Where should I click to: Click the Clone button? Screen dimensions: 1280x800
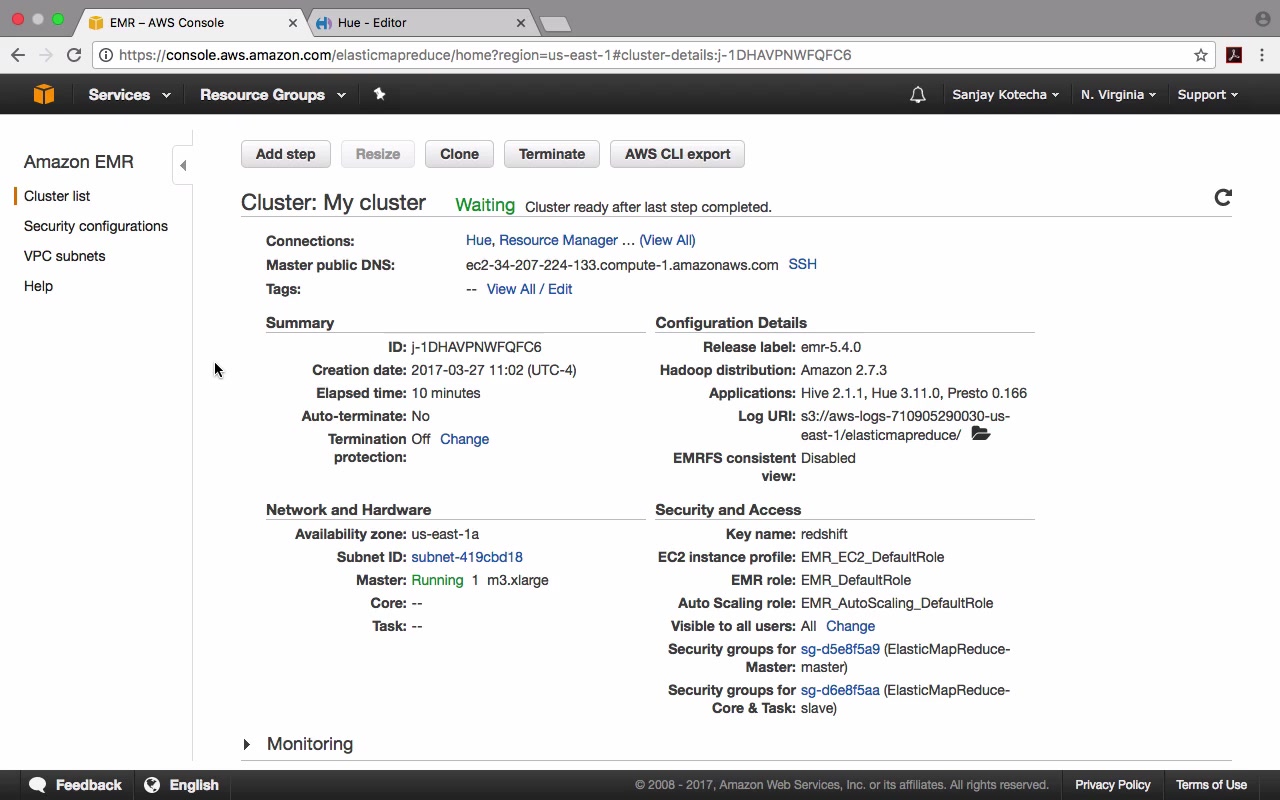pyautogui.click(x=459, y=154)
